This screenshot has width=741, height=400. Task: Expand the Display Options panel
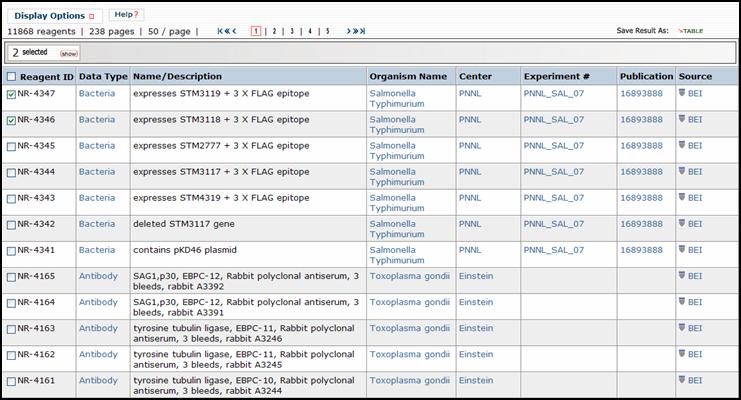[55, 16]
